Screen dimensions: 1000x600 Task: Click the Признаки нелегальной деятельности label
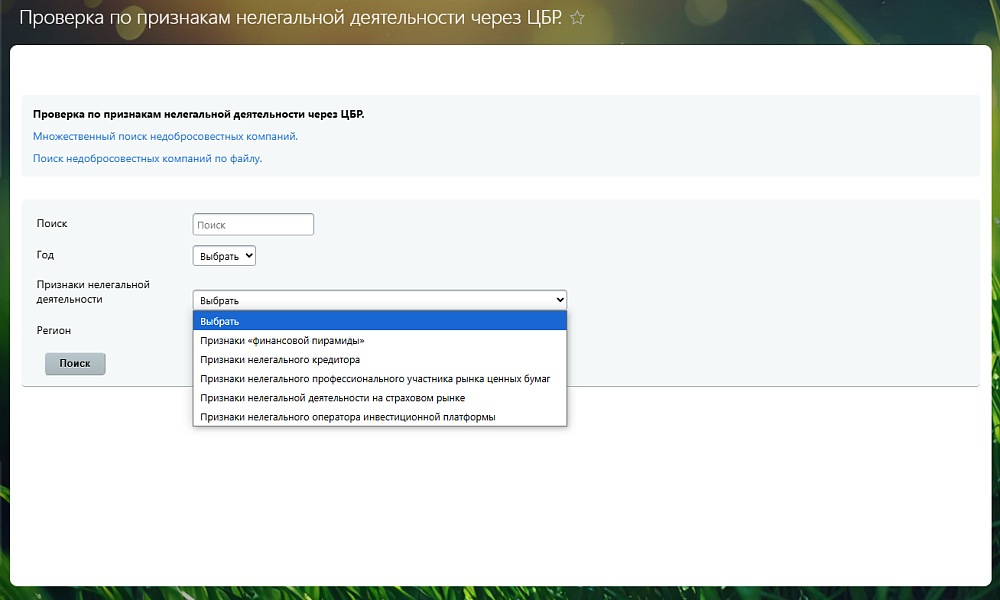point(92,291)
